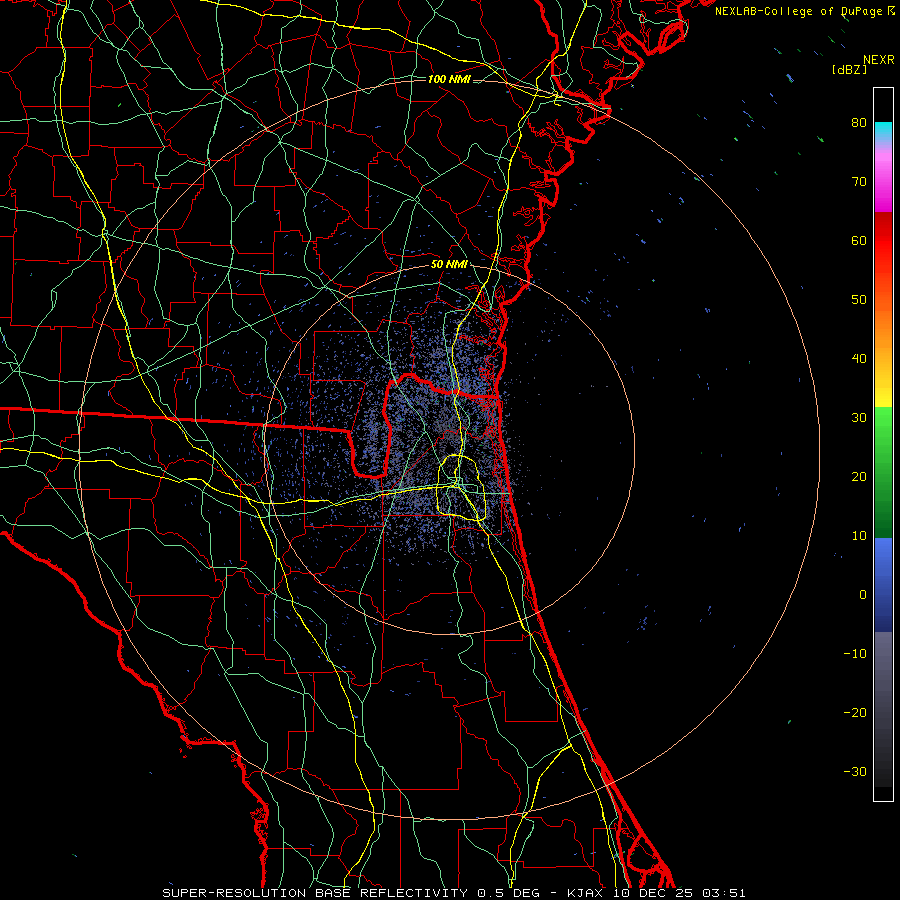Click the NEXR label above the scale
The width and height of the screenshot is (900, 900).
pos(879,60)
